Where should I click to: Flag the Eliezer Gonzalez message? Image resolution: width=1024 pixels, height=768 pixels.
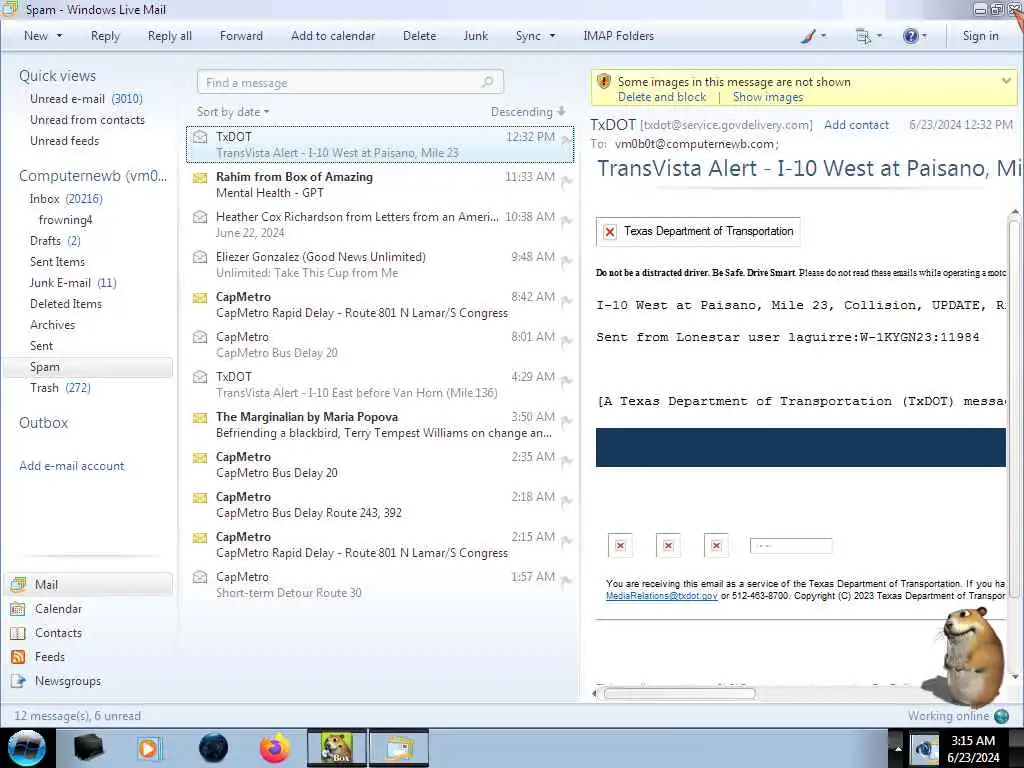(x=566, y=262)
